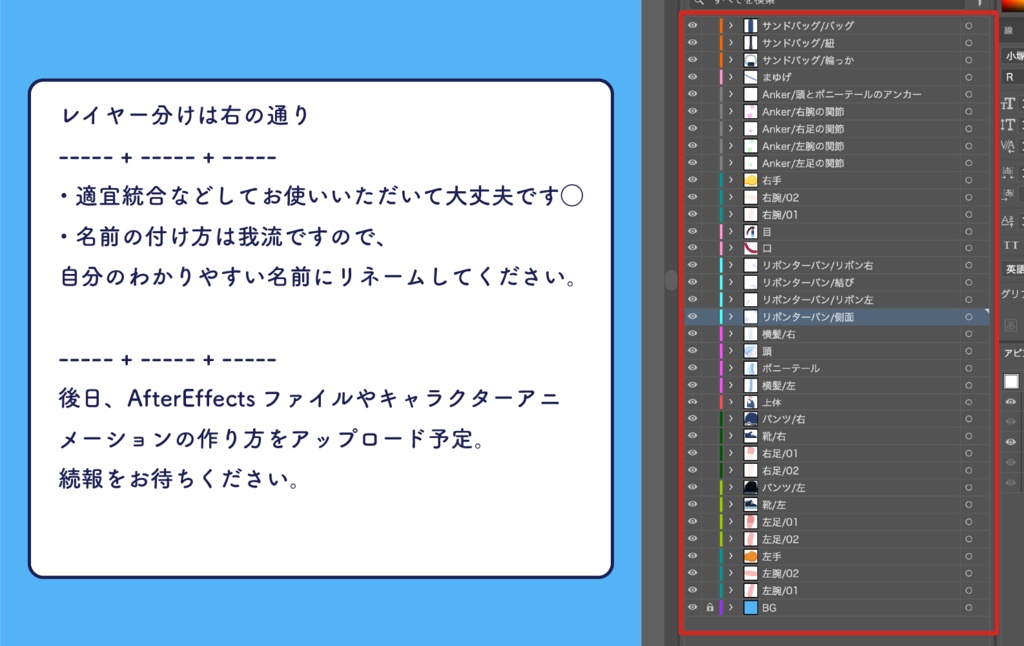Screen dimensions: 1024x646
Task: Click the lock icon on BG layer
Action: coord(710,607)
